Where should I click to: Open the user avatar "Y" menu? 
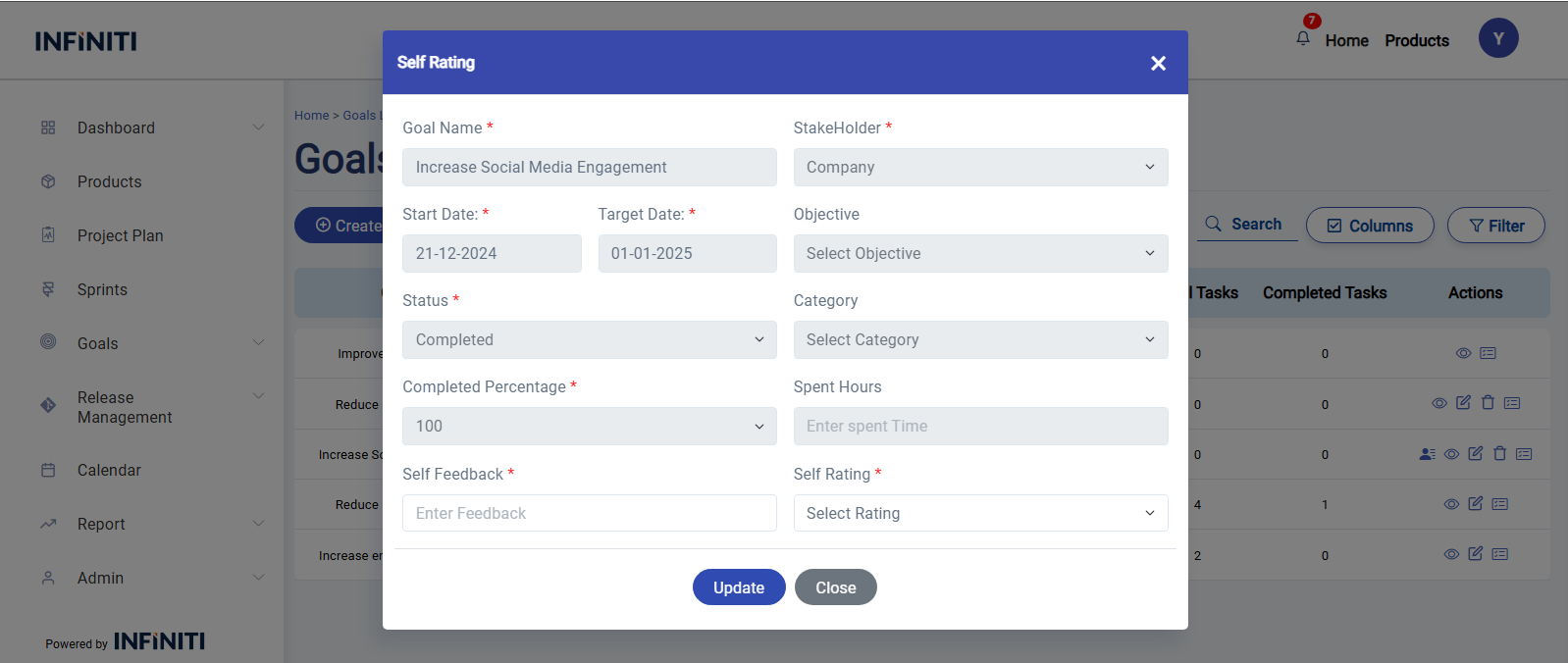click(1498, 38)
